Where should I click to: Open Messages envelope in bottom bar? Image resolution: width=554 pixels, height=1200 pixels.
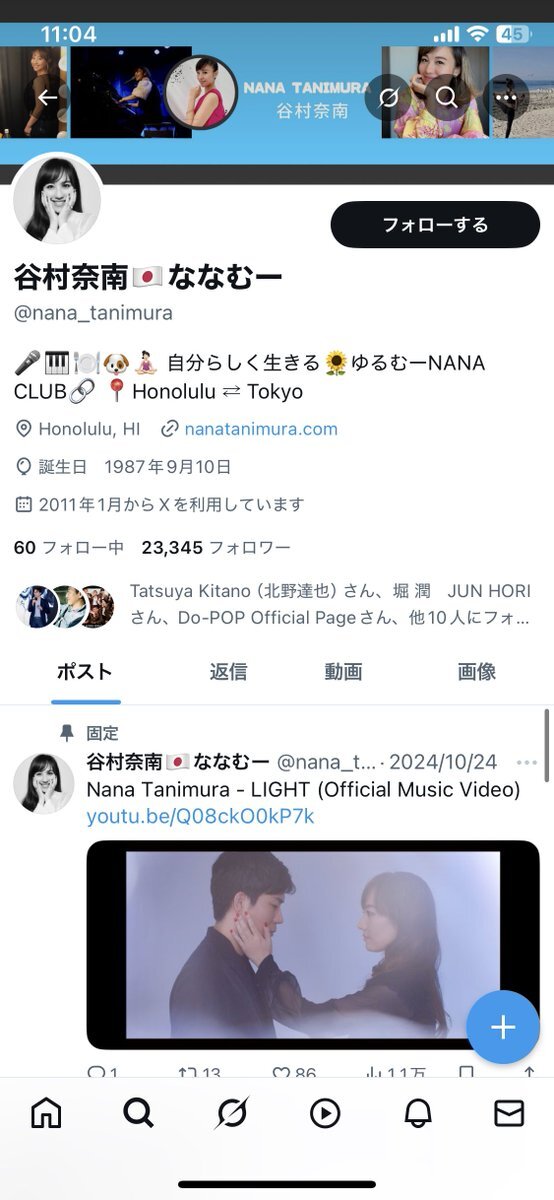point(509,1112)
